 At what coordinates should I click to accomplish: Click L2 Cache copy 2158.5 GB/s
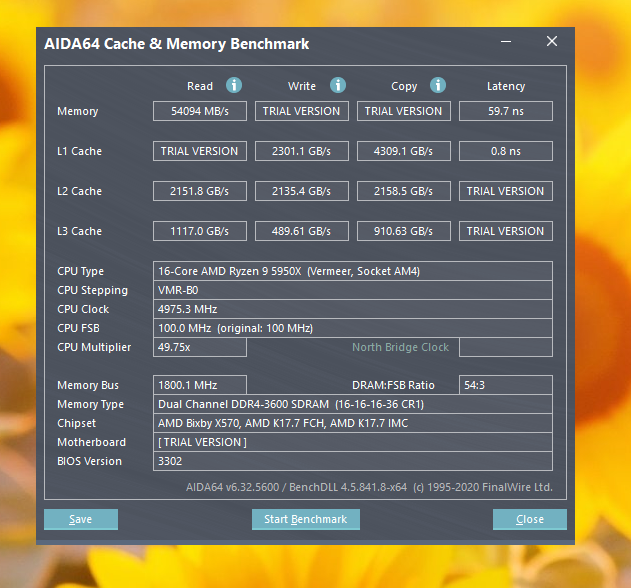coord(404,191)
